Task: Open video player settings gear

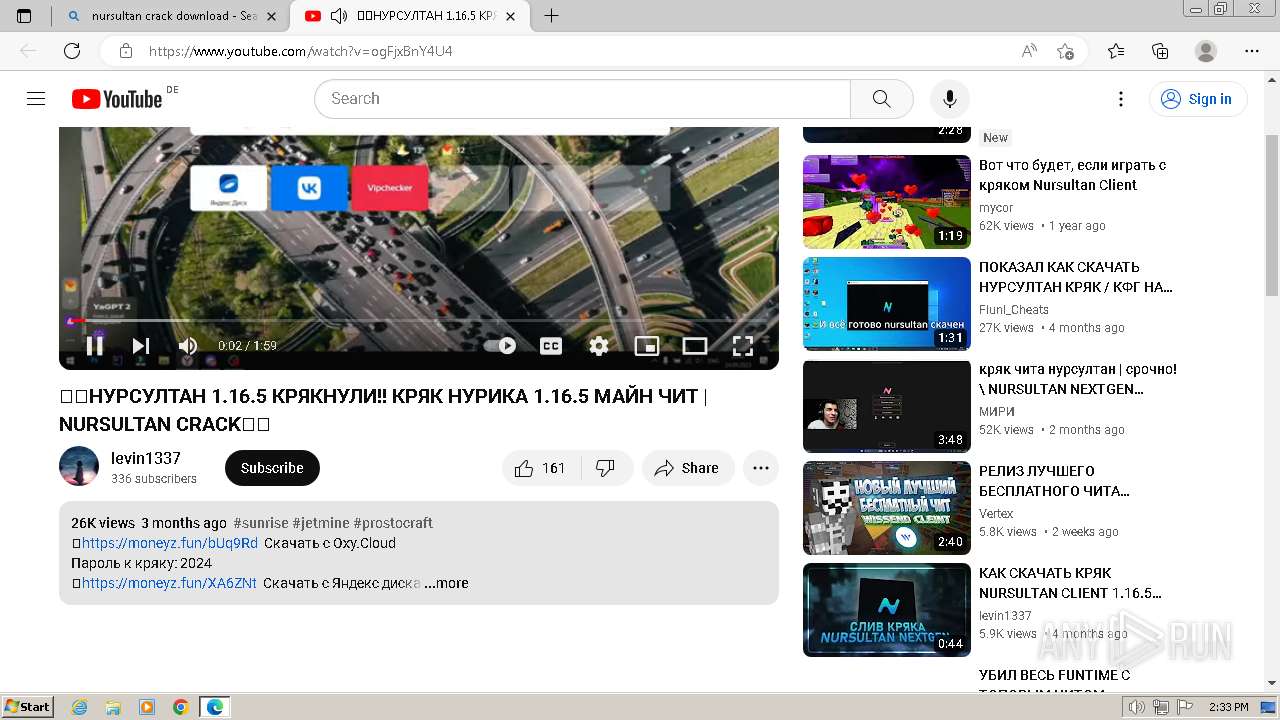Action: [x=599, y=346]
